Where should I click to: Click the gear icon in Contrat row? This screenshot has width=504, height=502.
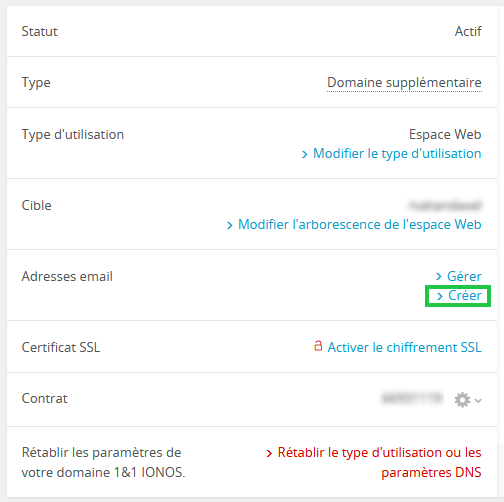point(462,399)
